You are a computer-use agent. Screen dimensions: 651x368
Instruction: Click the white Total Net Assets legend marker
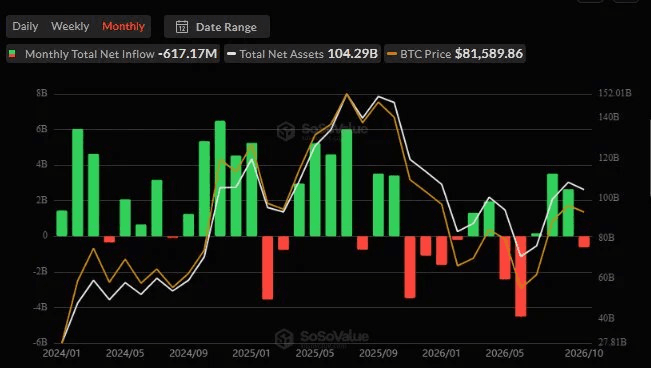(x=232, y=54)
